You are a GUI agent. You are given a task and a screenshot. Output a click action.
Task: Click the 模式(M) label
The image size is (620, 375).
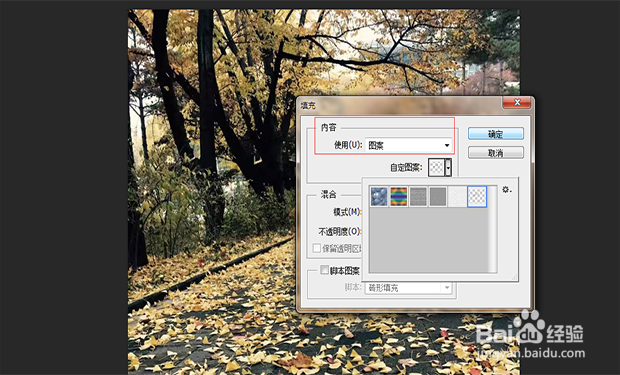click(x=347, y=212)
